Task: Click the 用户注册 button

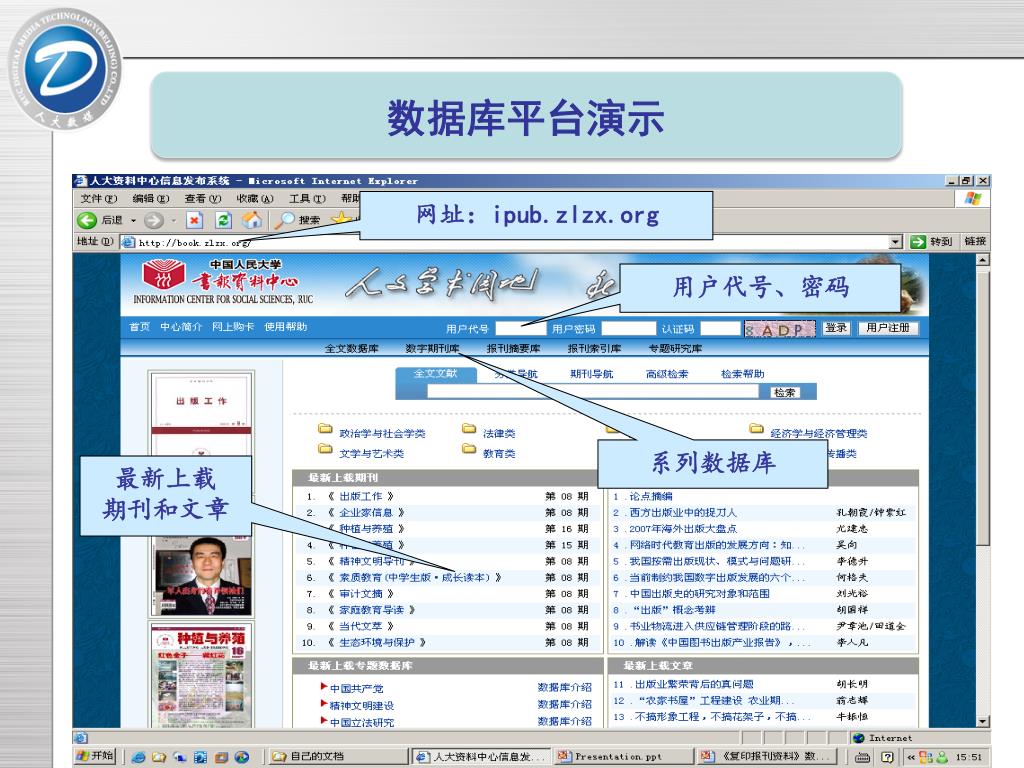Action: [888, 328]
